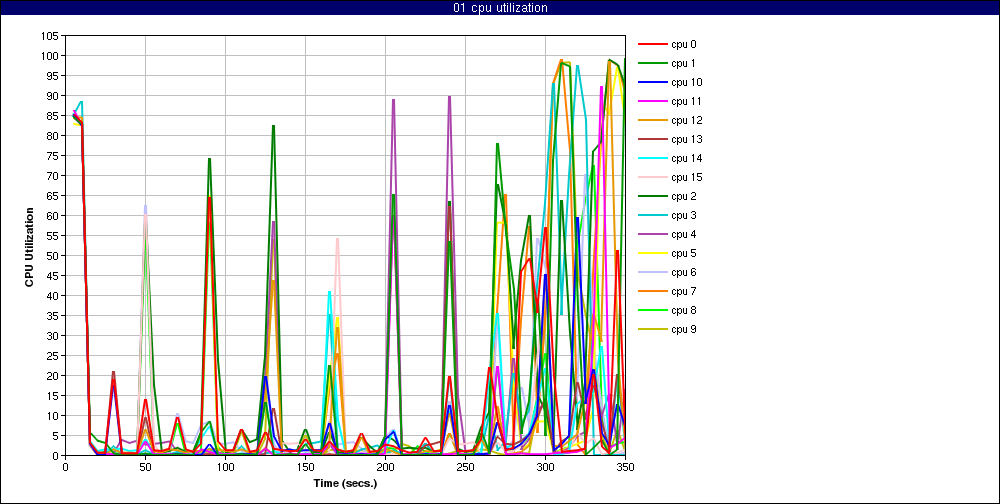Click the 300 tick on the time axis
This screenshot has width=1000, height=504.
click(545, 466)
